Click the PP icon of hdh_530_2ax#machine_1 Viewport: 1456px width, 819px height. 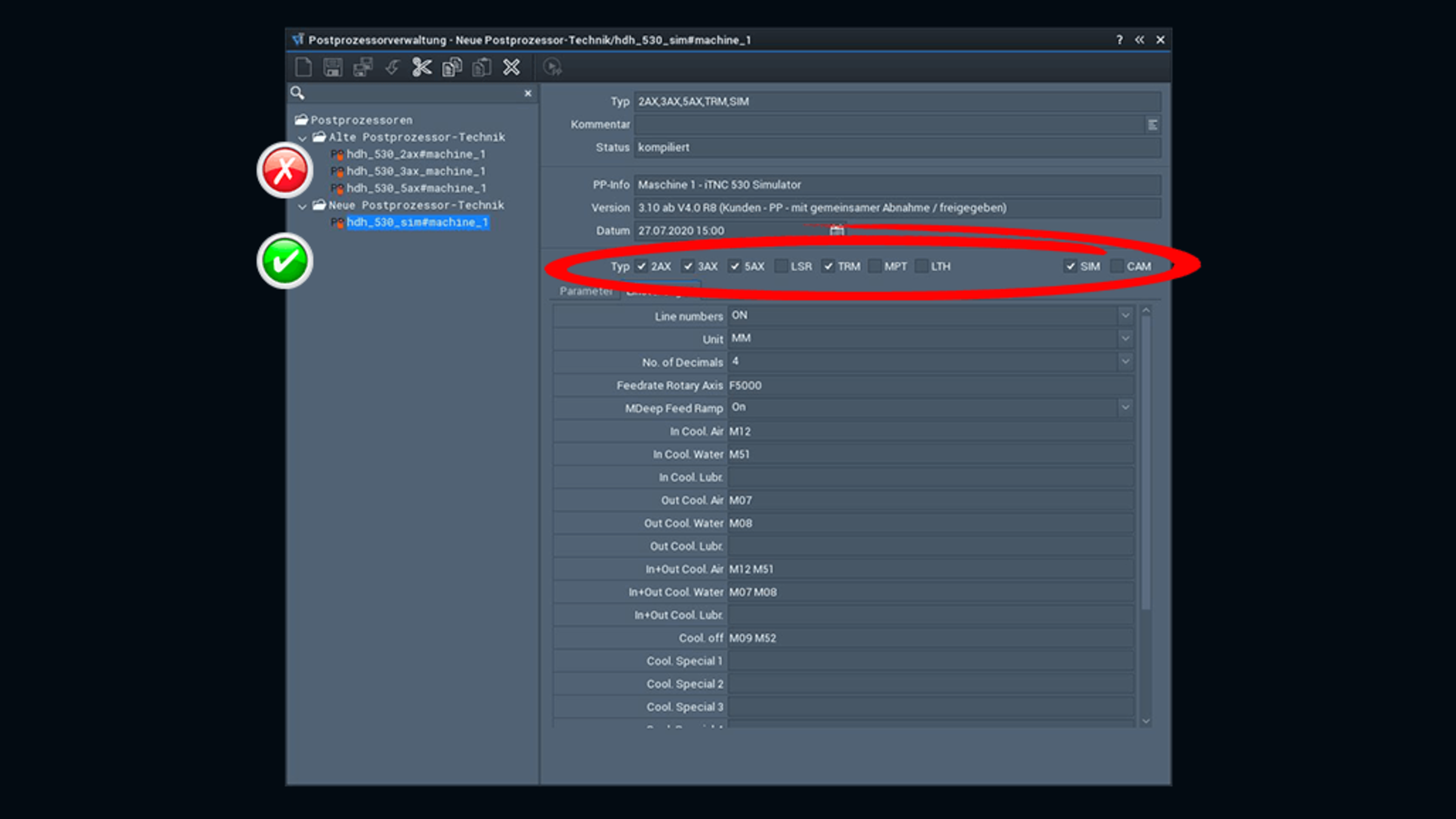[337, 154]
